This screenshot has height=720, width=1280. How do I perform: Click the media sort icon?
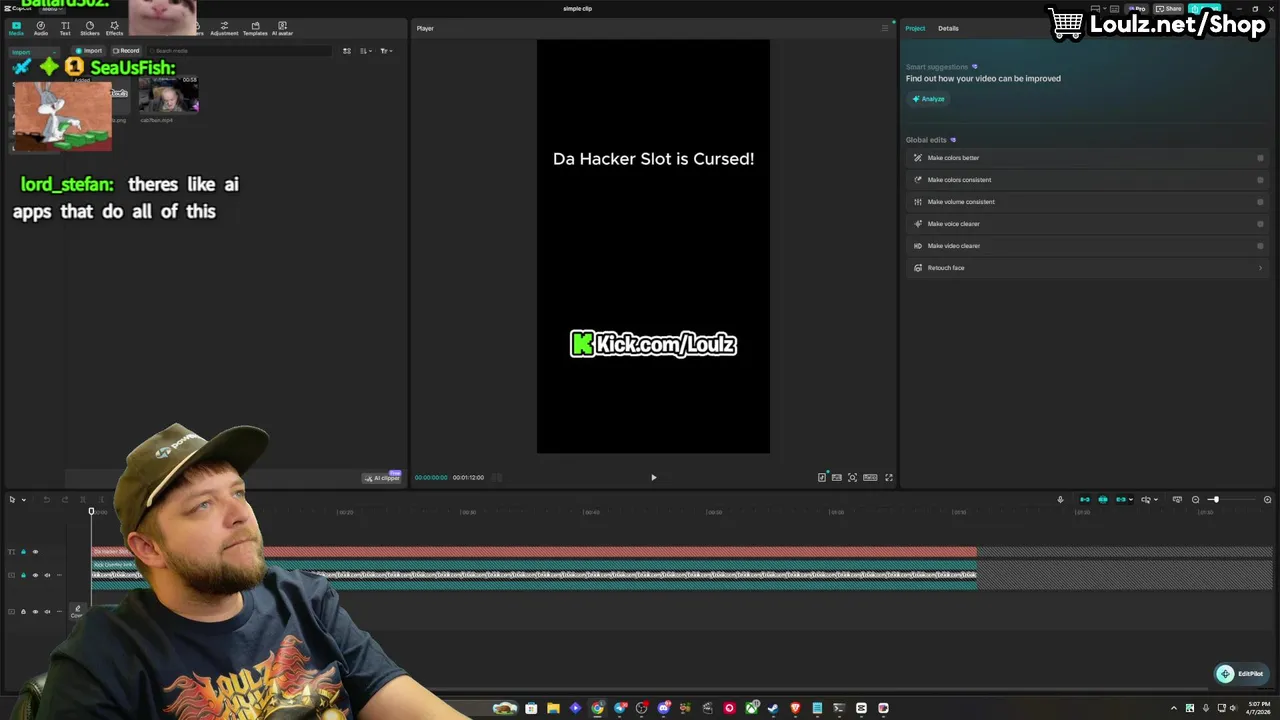click(x=347, y=51)
